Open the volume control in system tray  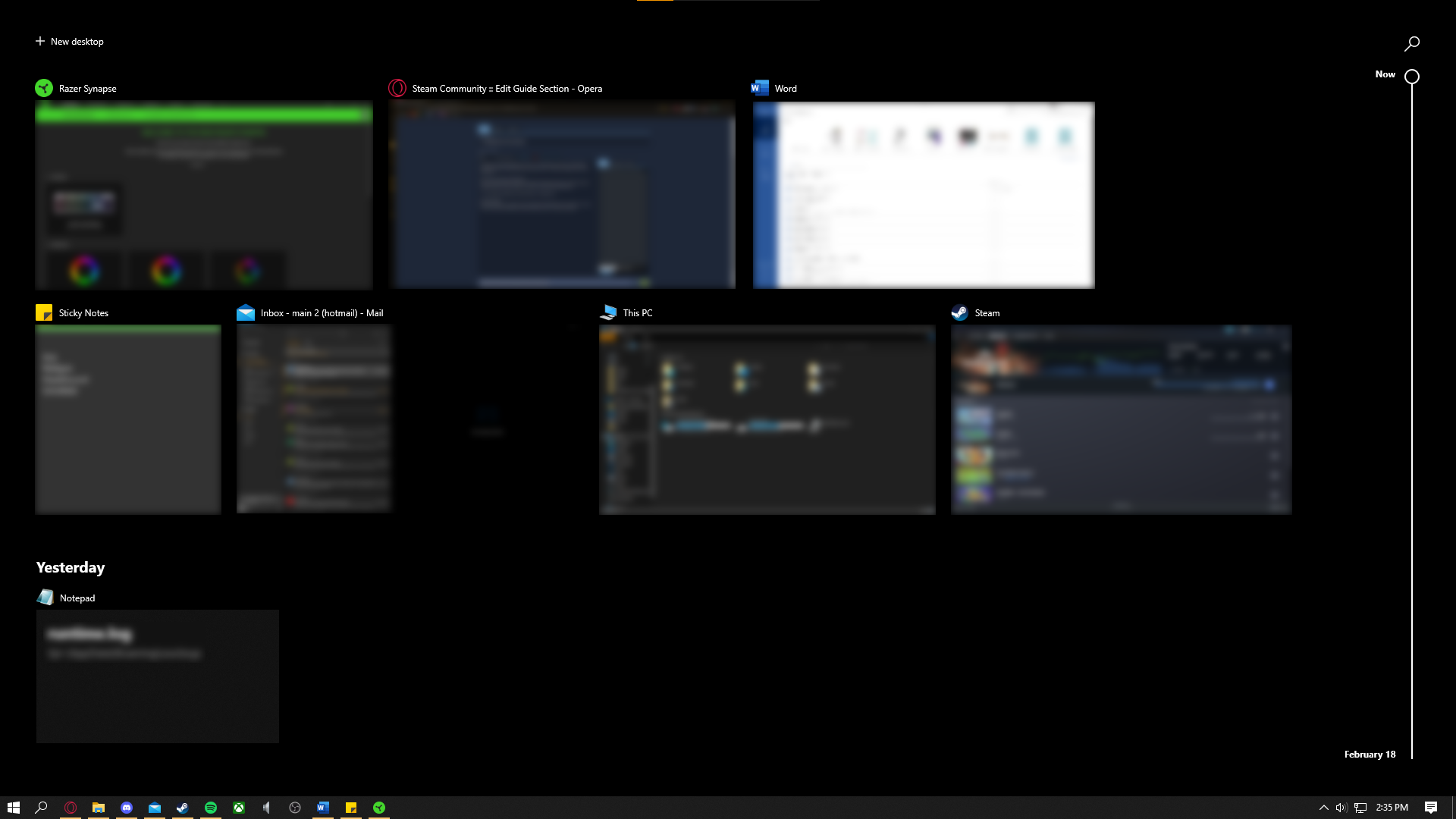(x=1341, y=808)
